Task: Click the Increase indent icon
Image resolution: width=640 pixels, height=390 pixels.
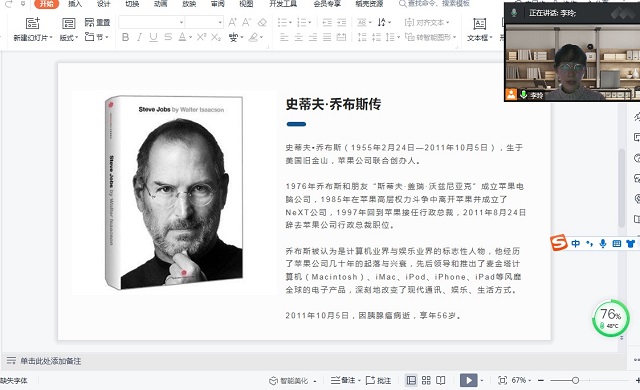Action: [x=341, y=22]
